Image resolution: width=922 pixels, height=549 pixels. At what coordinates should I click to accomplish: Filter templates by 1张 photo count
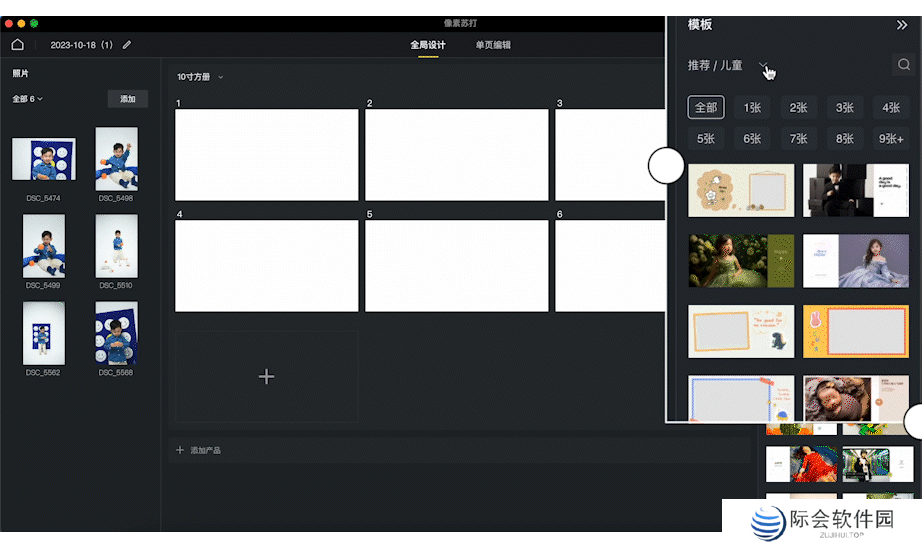pyautogui.click(x=752, y=108)
